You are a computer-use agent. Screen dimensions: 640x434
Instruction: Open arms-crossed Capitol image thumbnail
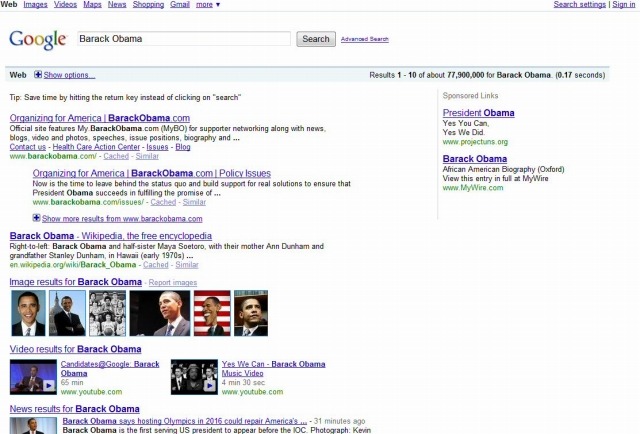[x=67, y=313]
